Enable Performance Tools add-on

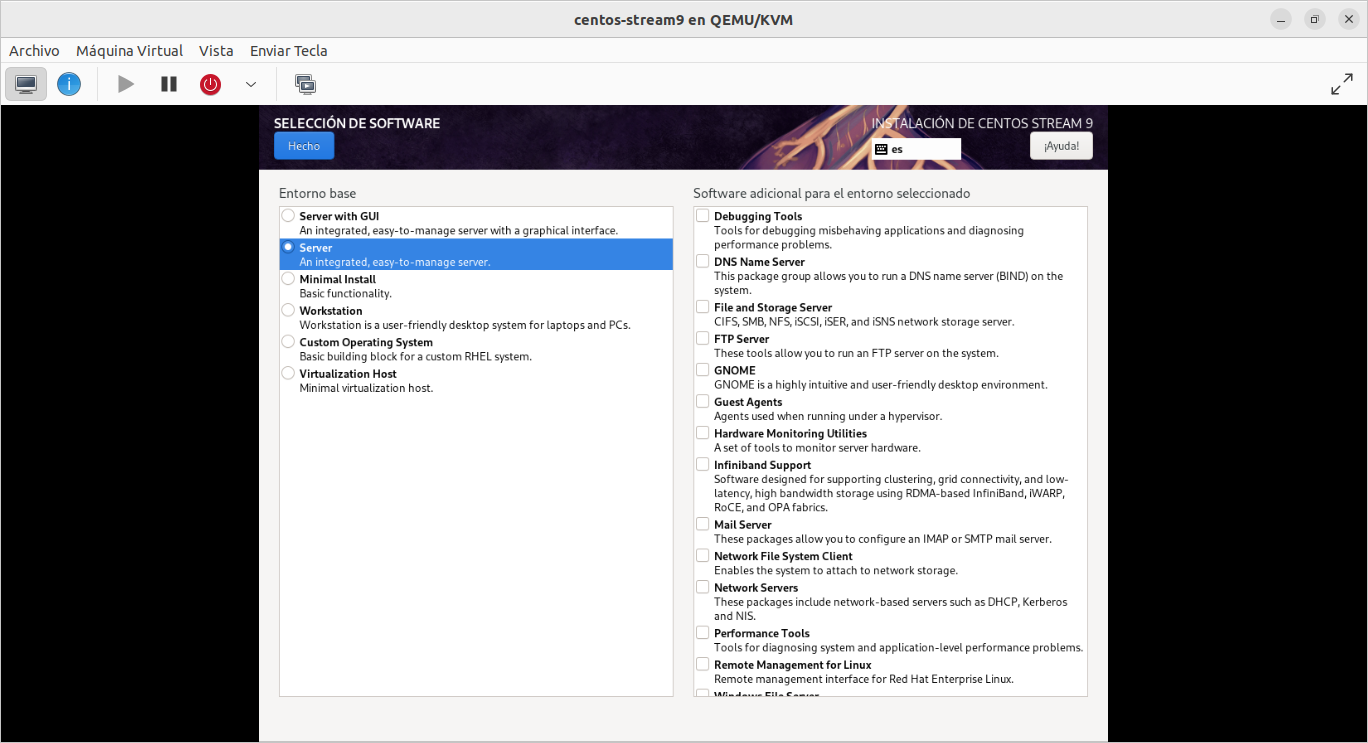click(x=703, y=633)
